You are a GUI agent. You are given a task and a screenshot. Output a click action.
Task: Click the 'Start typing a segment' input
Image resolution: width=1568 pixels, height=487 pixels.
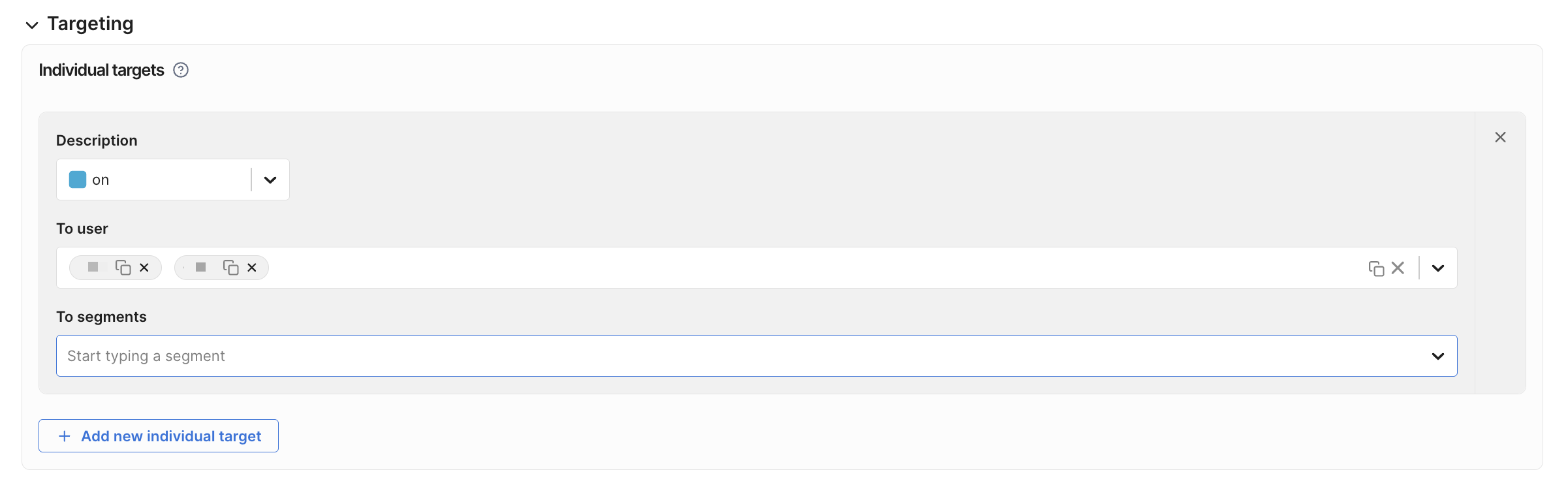tap(718, 356)
